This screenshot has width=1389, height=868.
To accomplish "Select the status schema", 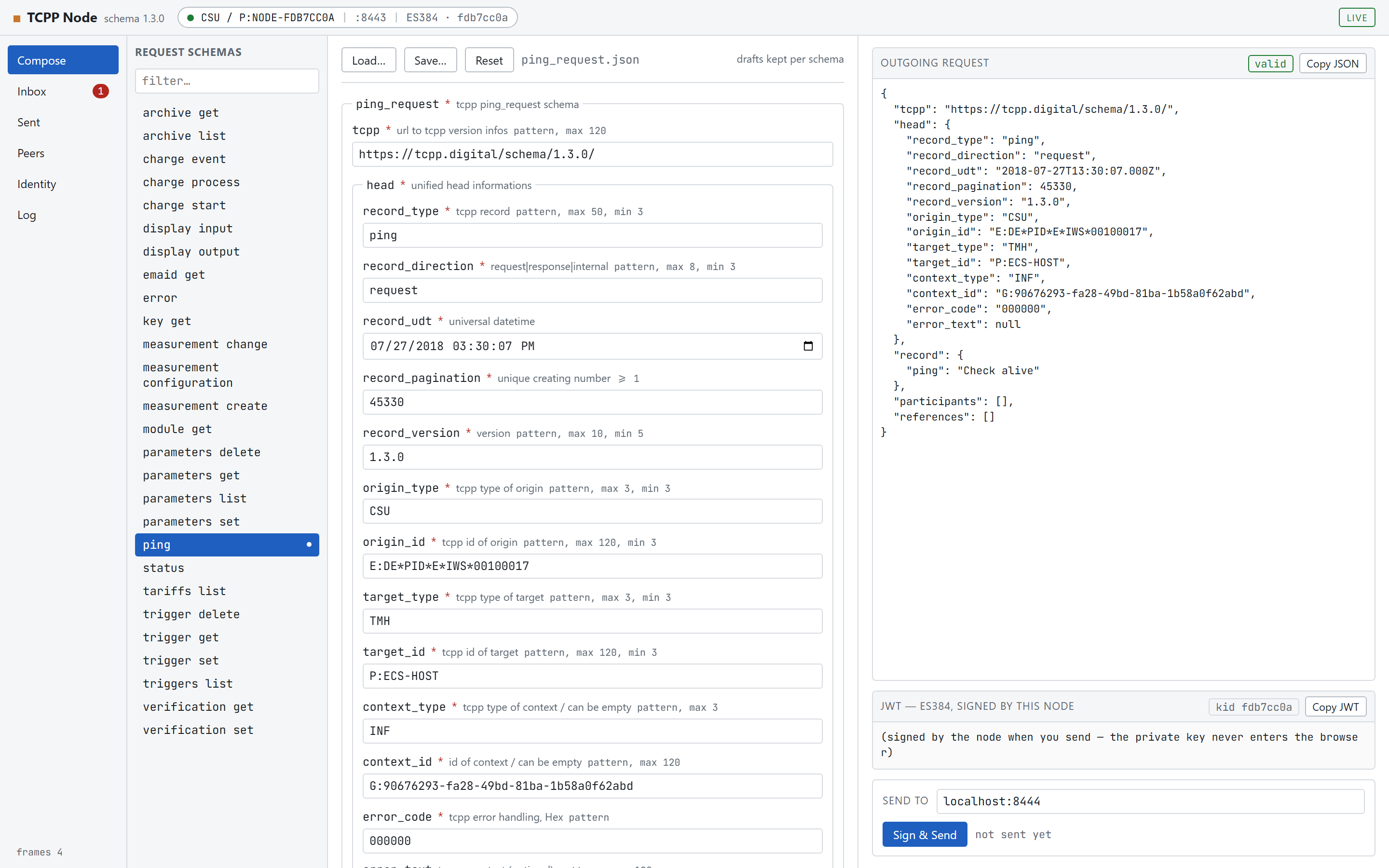I will tap(227, 569).
